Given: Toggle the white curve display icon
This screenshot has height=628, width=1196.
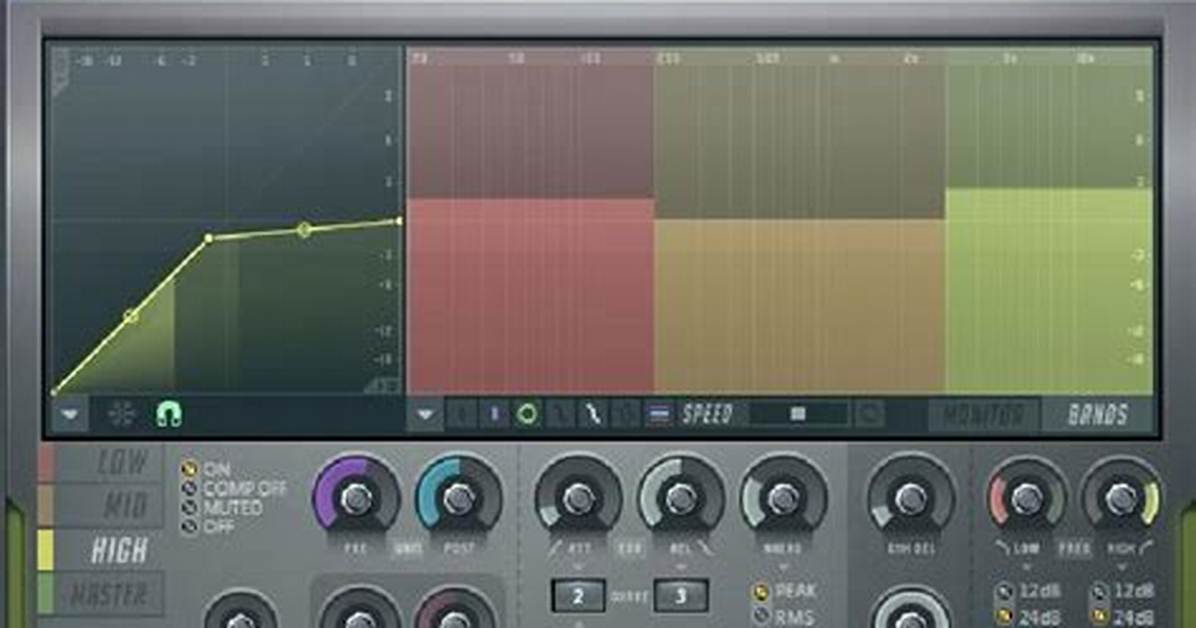Looking at the screenshot, I should (593, 414).
